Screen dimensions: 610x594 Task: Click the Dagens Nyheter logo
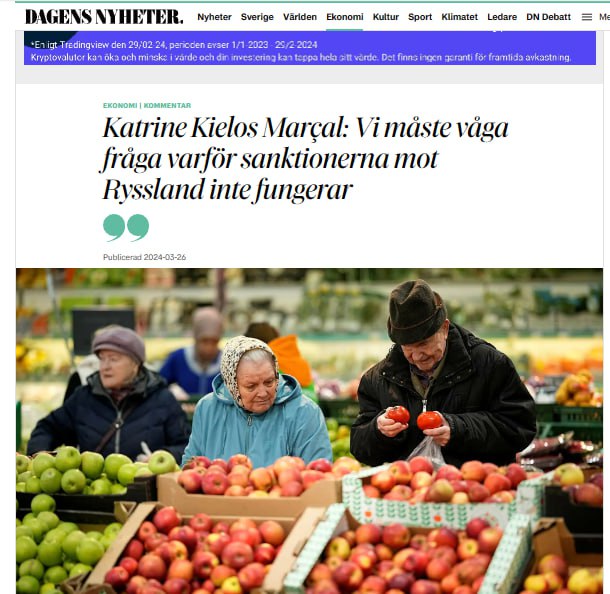pos(104,17)
